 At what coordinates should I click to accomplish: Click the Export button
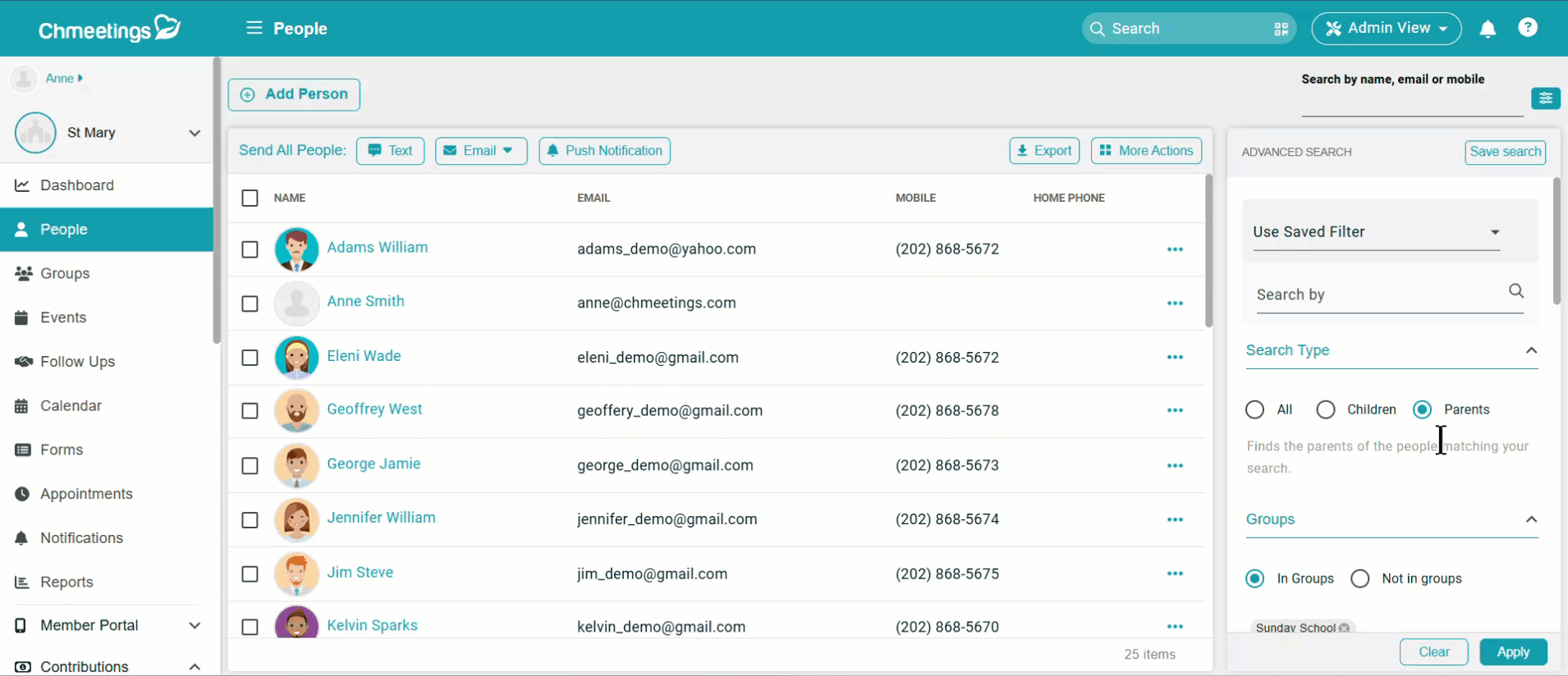1044,151
